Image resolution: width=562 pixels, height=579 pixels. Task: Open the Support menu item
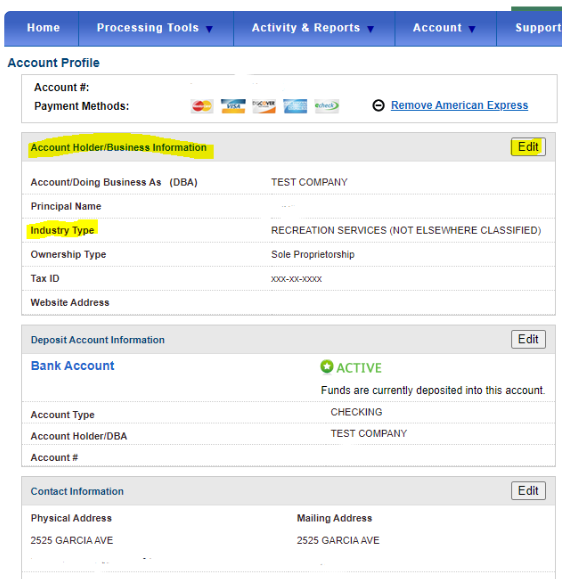(538, 28)
